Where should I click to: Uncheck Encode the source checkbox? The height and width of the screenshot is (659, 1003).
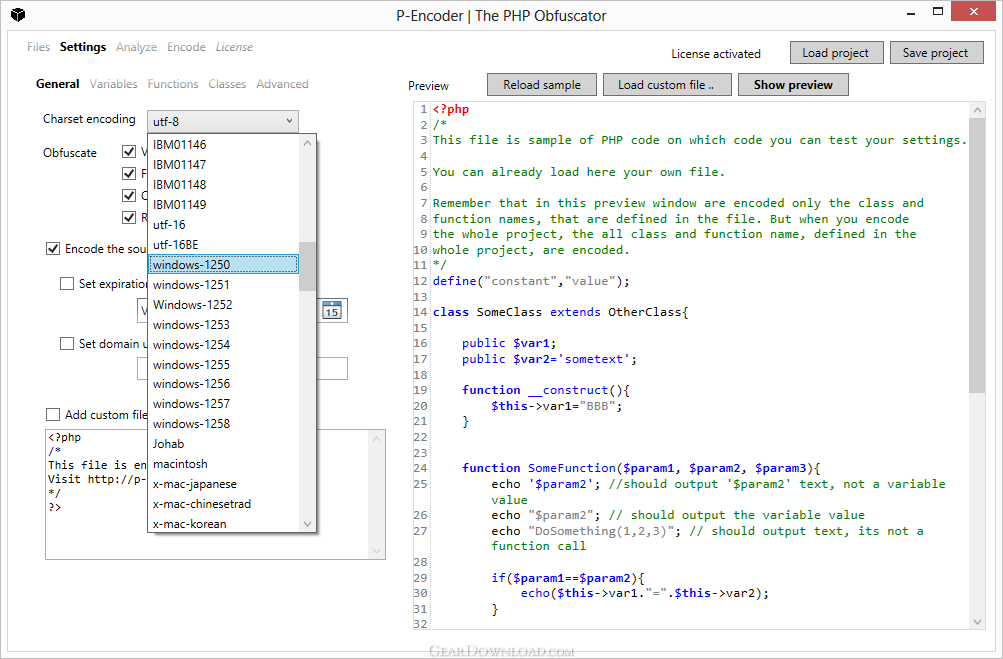[x=53, y=248]
